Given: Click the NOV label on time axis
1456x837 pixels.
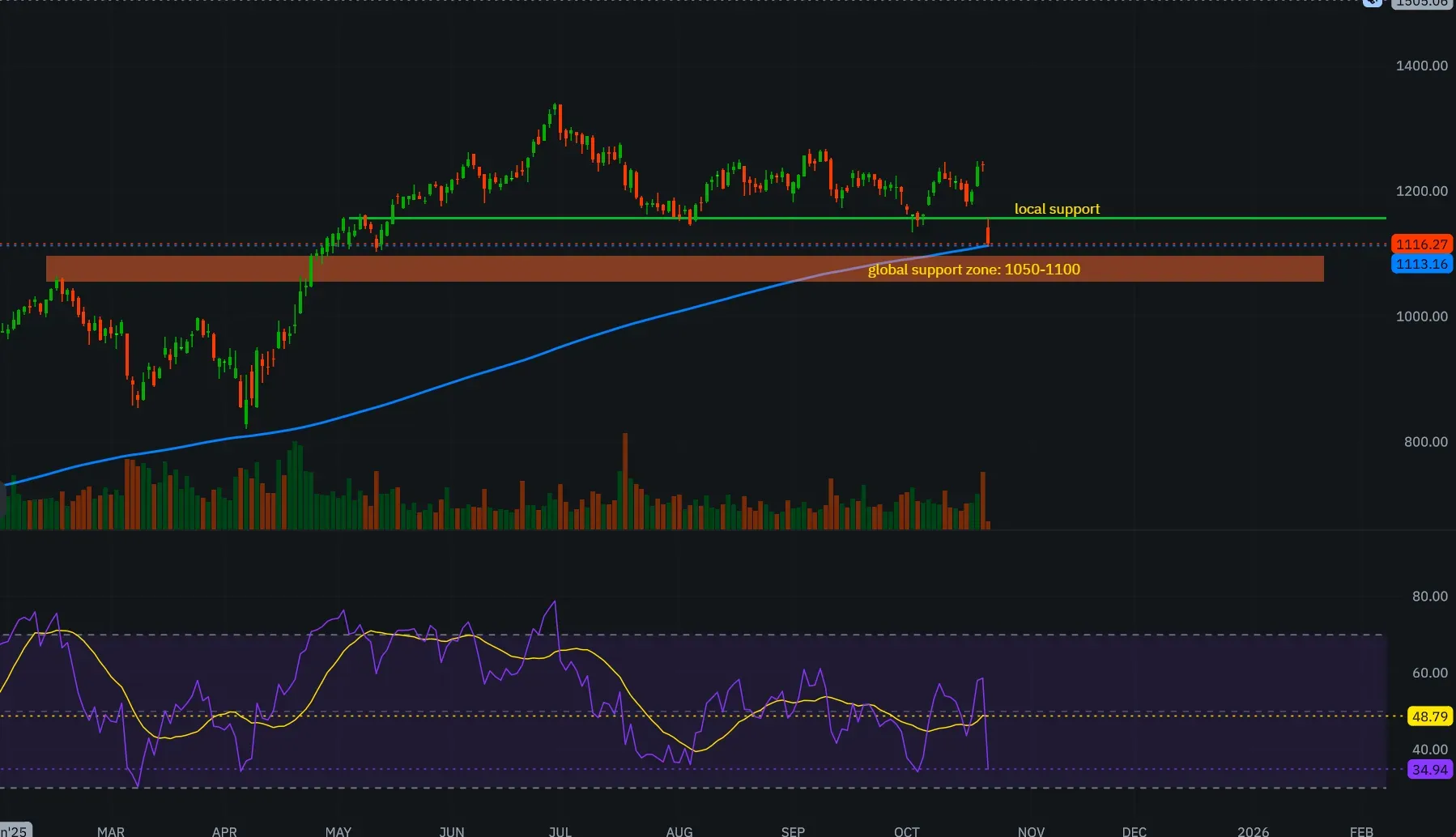Looking at the screenshot, I should click(x=1030, y=831).
